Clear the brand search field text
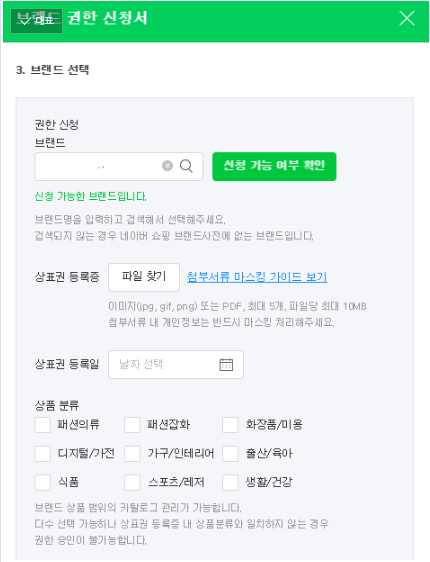 point(167,166)
